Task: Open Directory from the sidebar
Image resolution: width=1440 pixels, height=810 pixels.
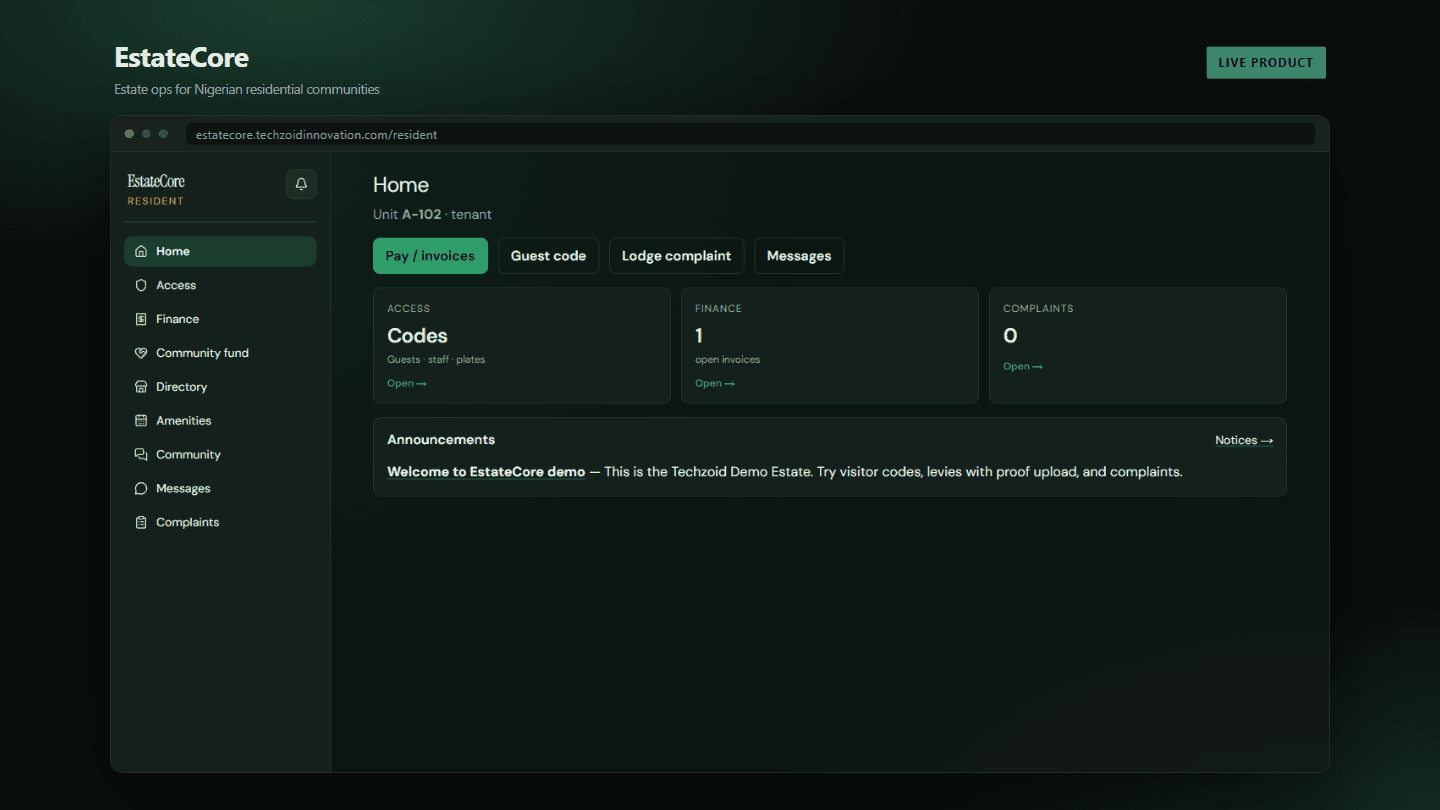Action: point(220,387)
